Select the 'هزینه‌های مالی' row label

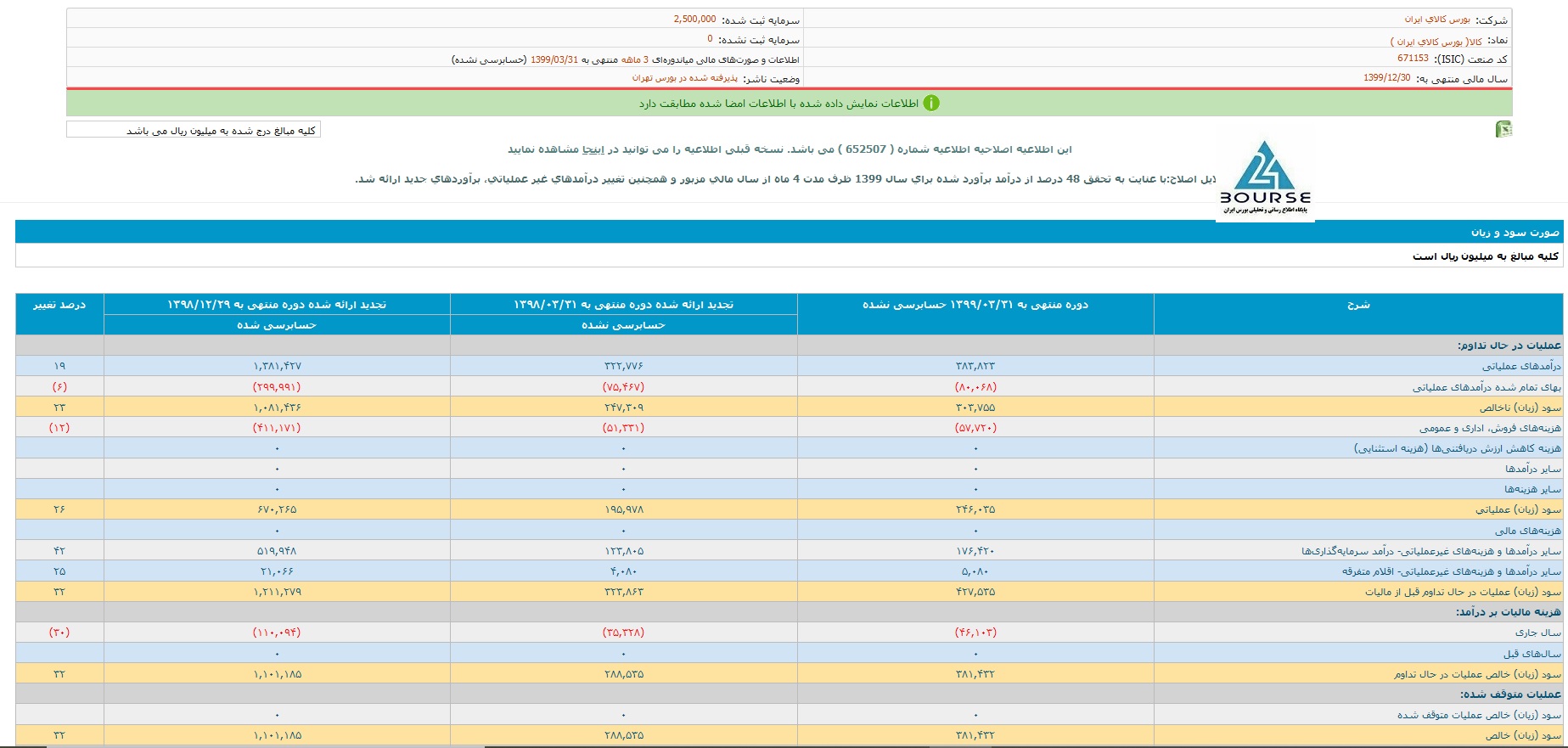pos(1528,531)
